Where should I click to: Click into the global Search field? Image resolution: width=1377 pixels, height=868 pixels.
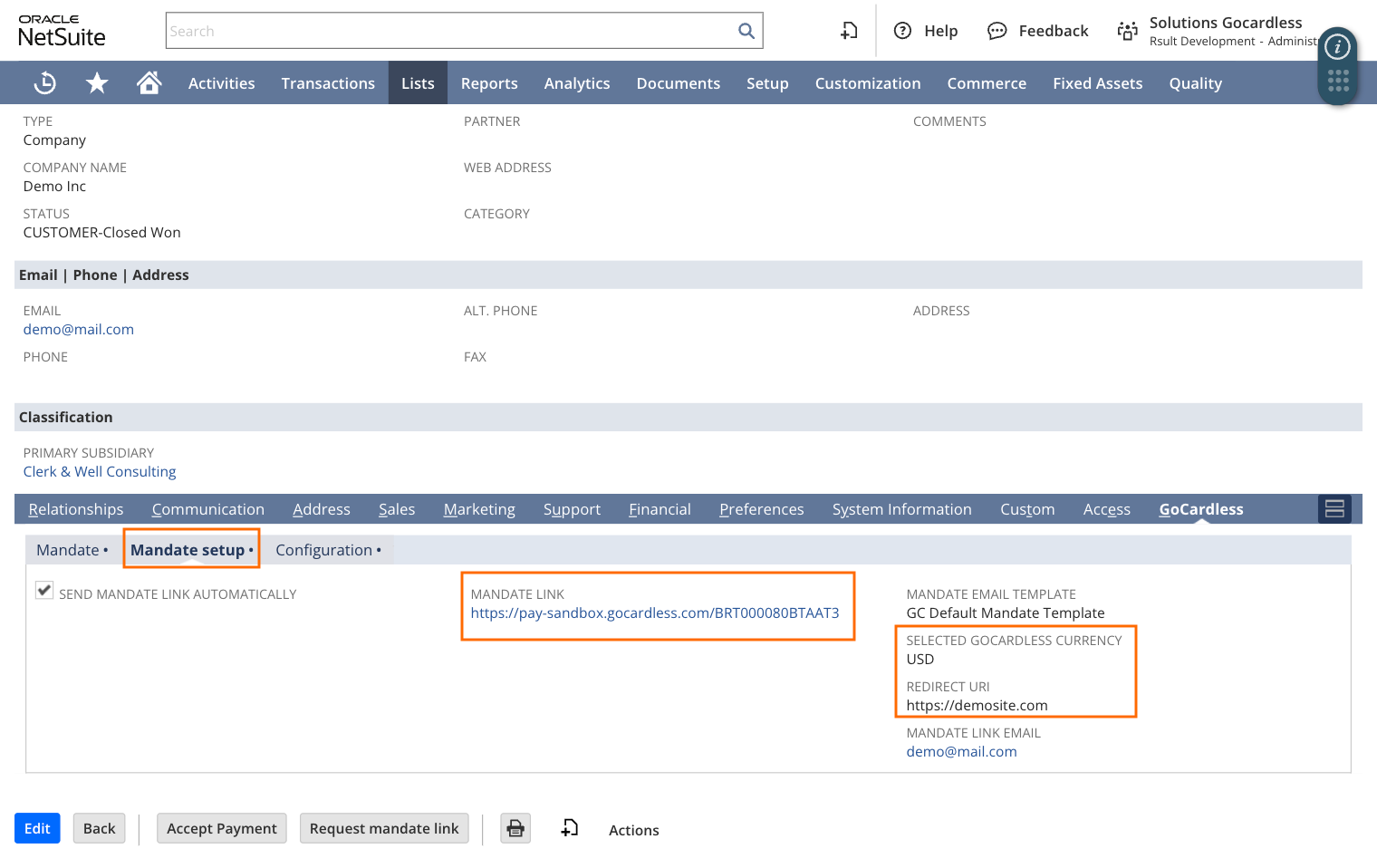pyautogui.click(x=451, y=31)
